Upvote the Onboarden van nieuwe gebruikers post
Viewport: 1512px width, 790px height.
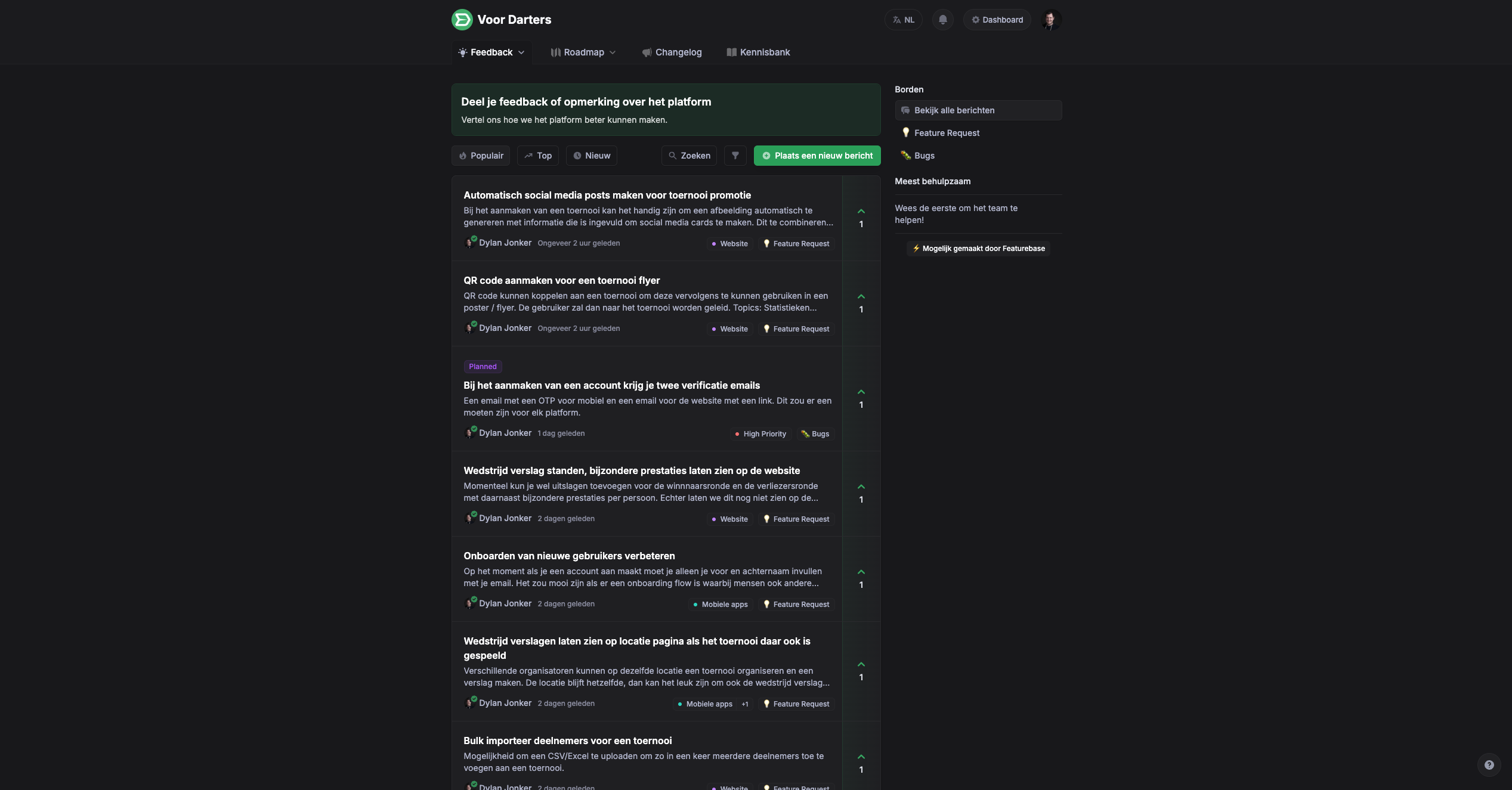coord(861,572)
